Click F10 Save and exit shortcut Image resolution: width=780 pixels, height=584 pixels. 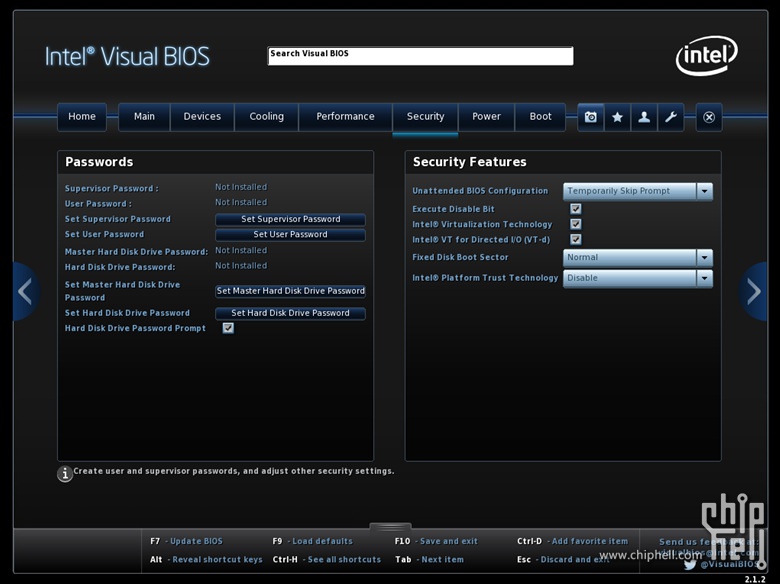pos(436,541)
